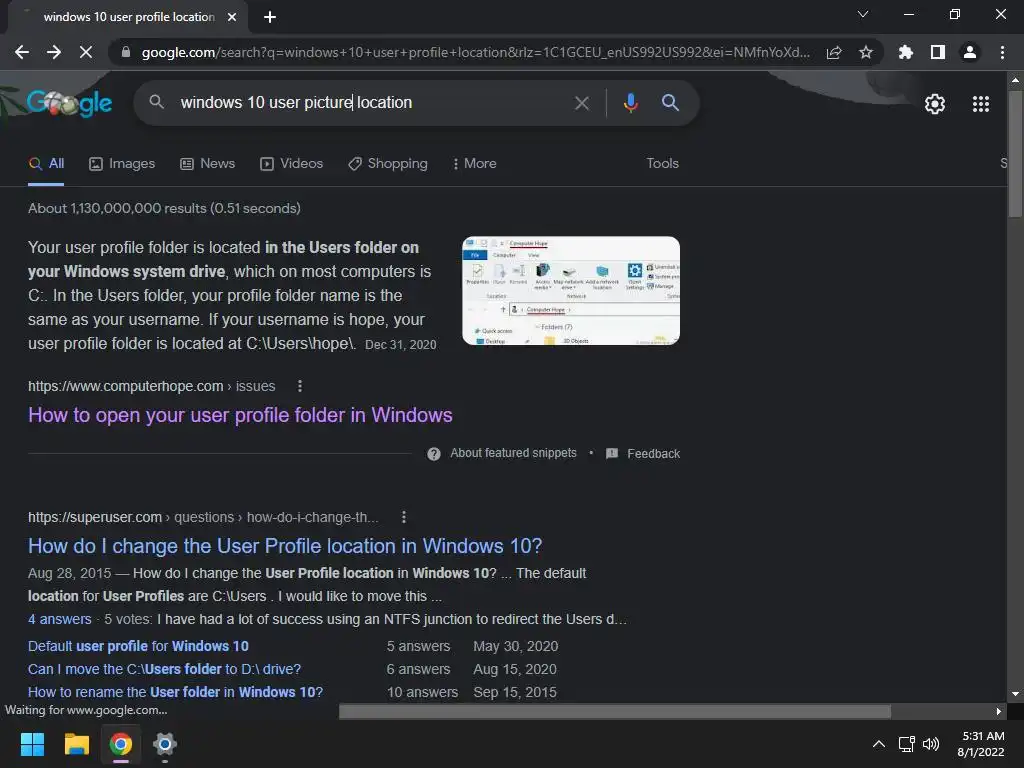Stop loading the page

(86, 52)
